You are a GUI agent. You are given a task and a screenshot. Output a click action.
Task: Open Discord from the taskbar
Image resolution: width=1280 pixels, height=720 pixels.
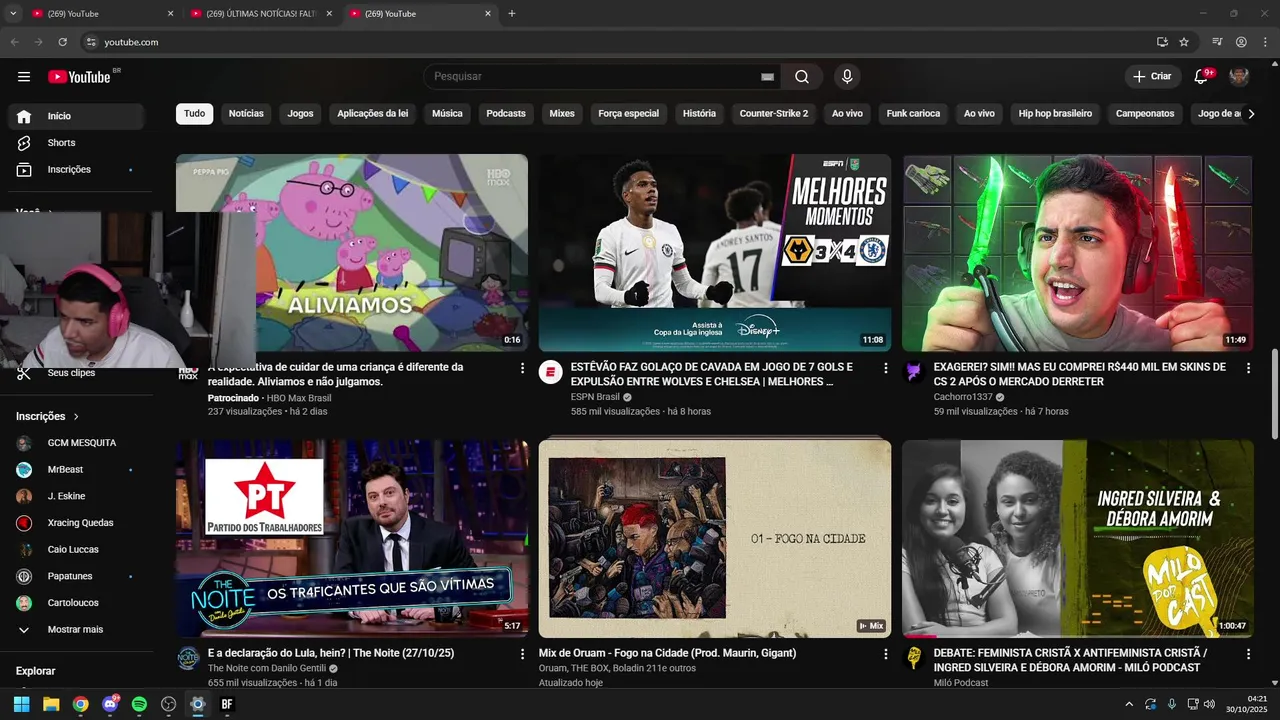click(110, 704)
